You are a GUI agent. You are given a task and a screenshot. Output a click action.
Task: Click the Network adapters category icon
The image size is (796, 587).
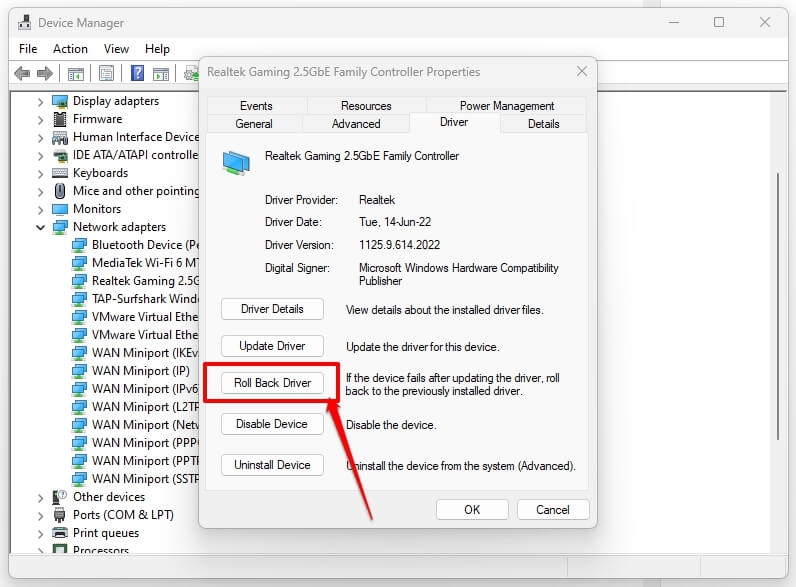[x=60, y=227]
